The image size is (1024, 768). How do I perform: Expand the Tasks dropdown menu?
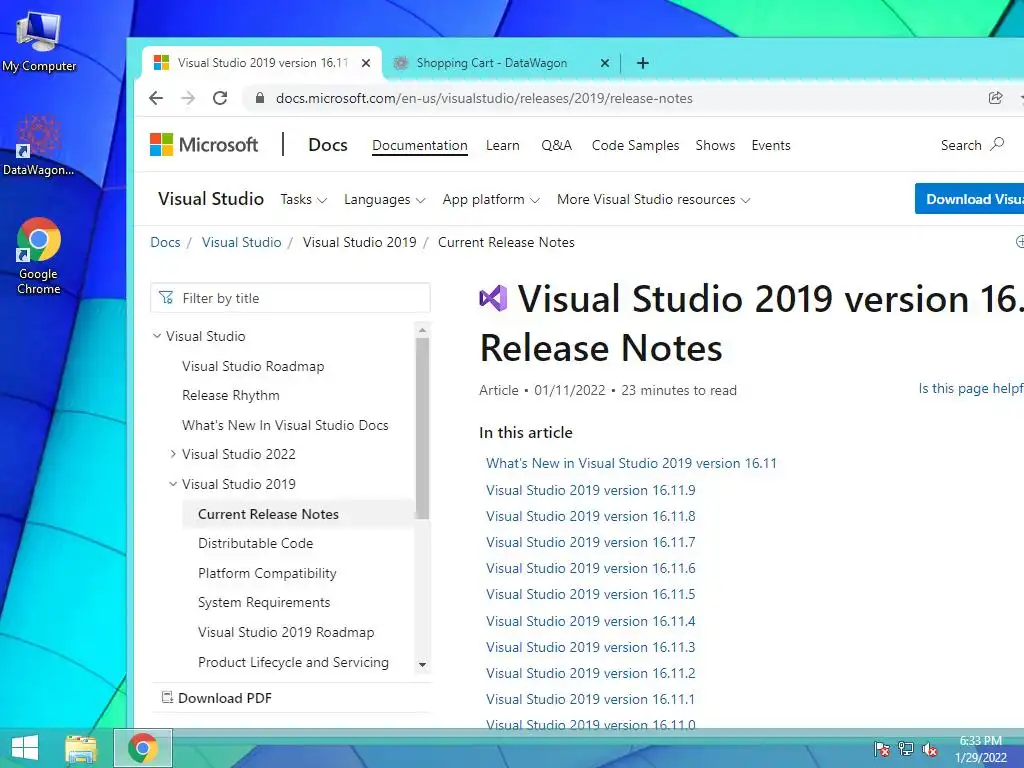tap(304, 199)
